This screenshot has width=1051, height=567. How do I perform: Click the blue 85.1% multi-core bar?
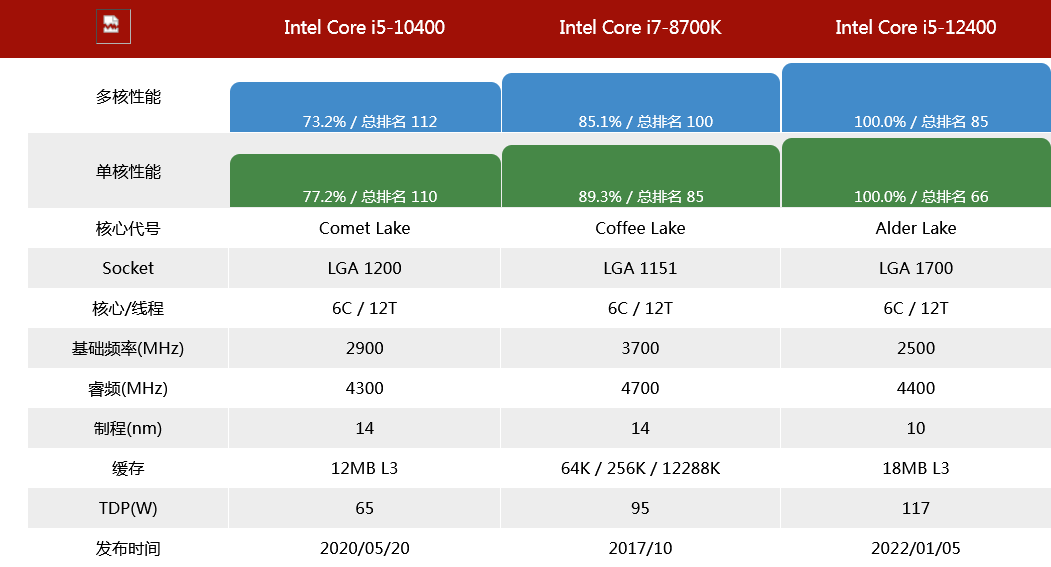641,103
